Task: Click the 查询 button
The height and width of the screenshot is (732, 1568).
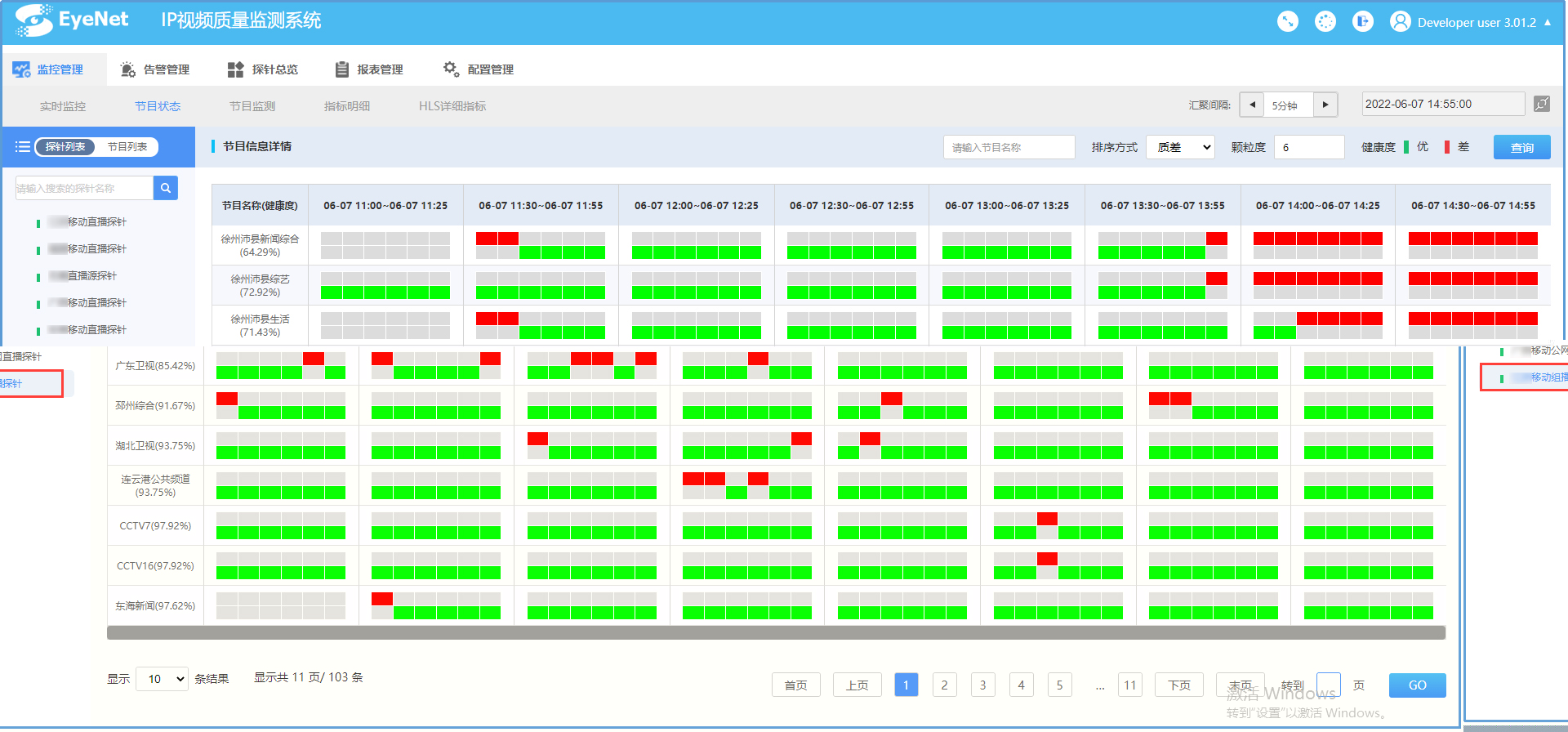Action: pyautogui.click(x=1521, y=147)
